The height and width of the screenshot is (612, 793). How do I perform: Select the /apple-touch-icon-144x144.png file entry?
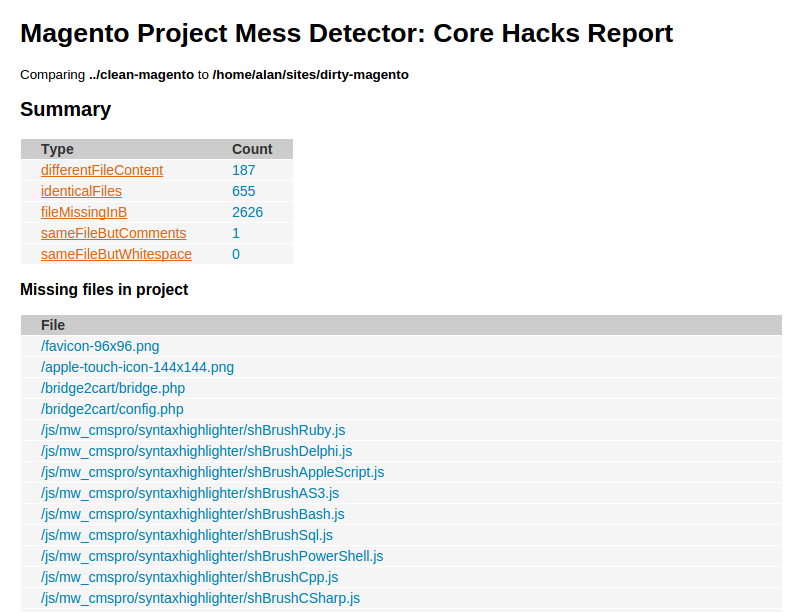pyautogui.click(x=138, y=367)
